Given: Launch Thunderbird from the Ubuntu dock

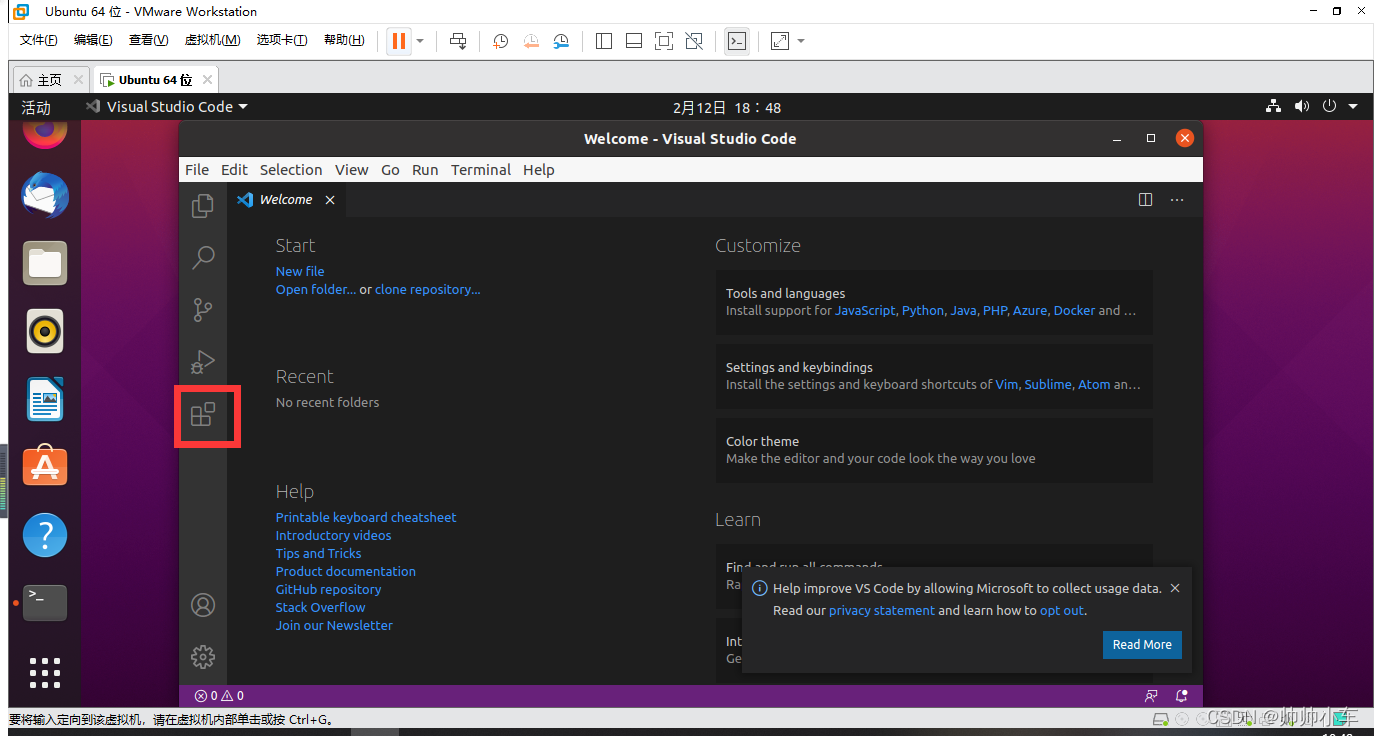Looking at the screenshot, I should [45, 196].
